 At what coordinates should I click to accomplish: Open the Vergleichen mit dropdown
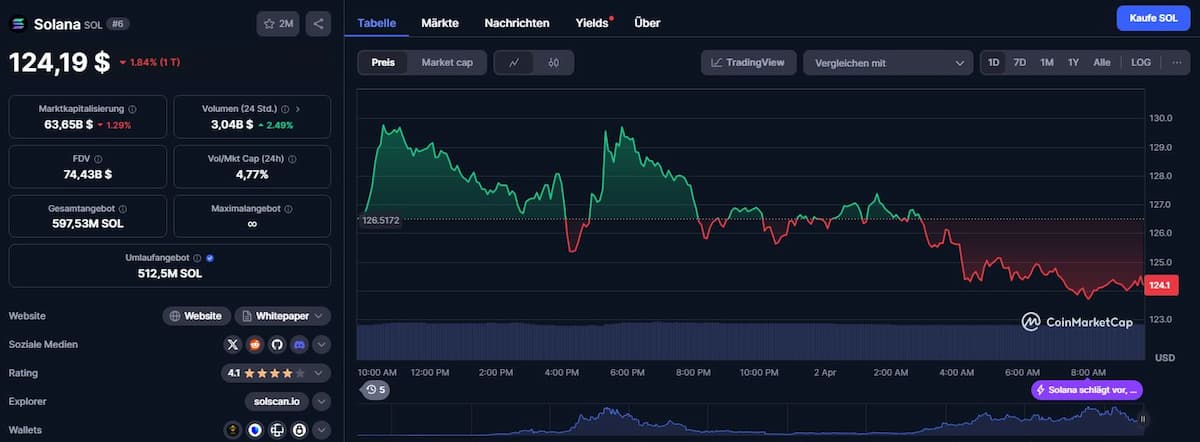(x=888, y=62)
